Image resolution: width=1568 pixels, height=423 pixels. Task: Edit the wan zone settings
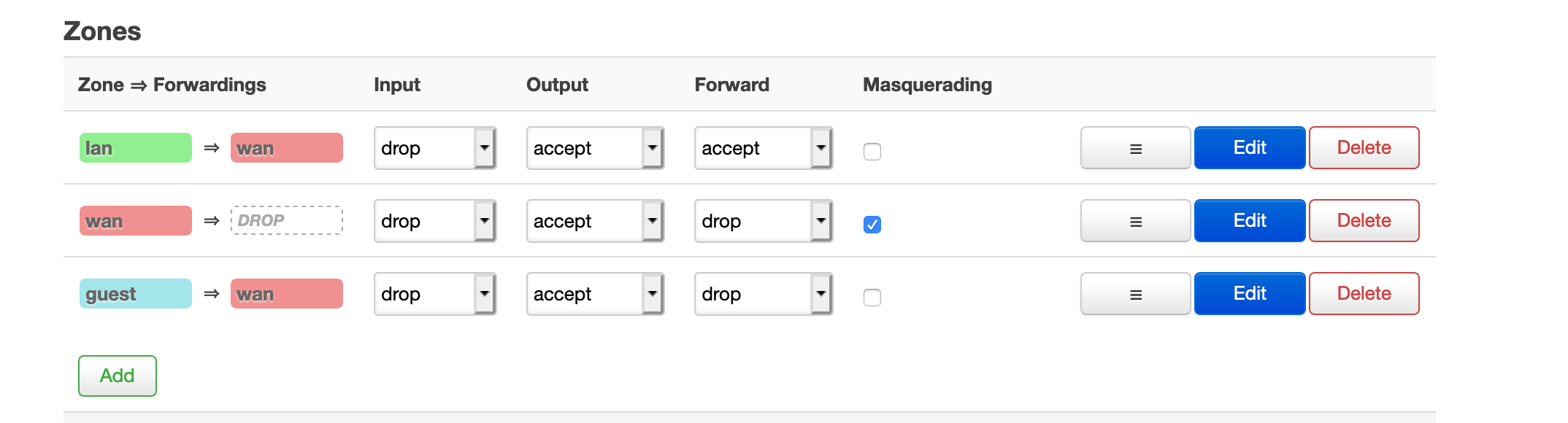[x=1249, y=220]
